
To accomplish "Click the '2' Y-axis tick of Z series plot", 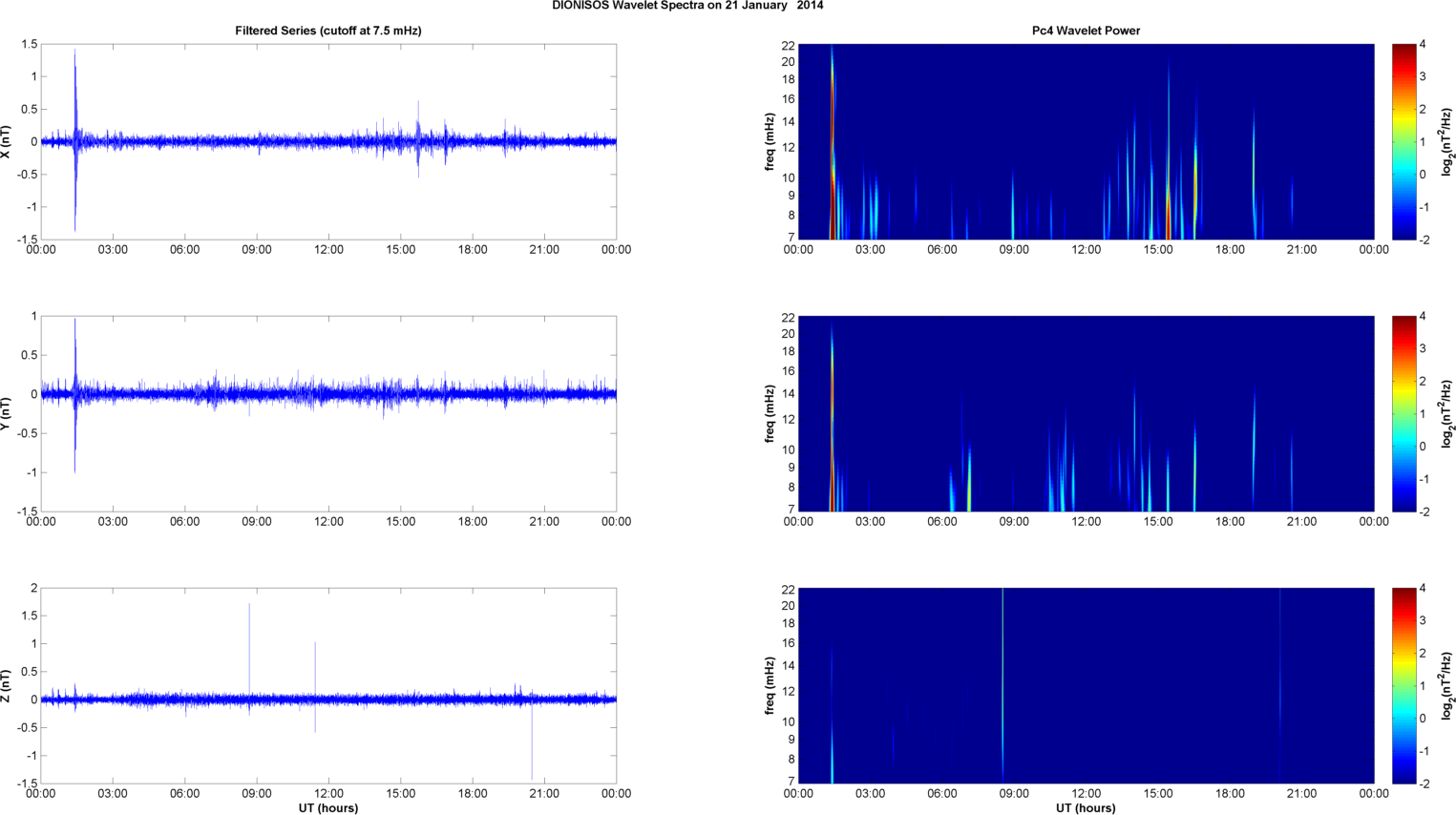I will pyautogui.click(x=33, y=589).
